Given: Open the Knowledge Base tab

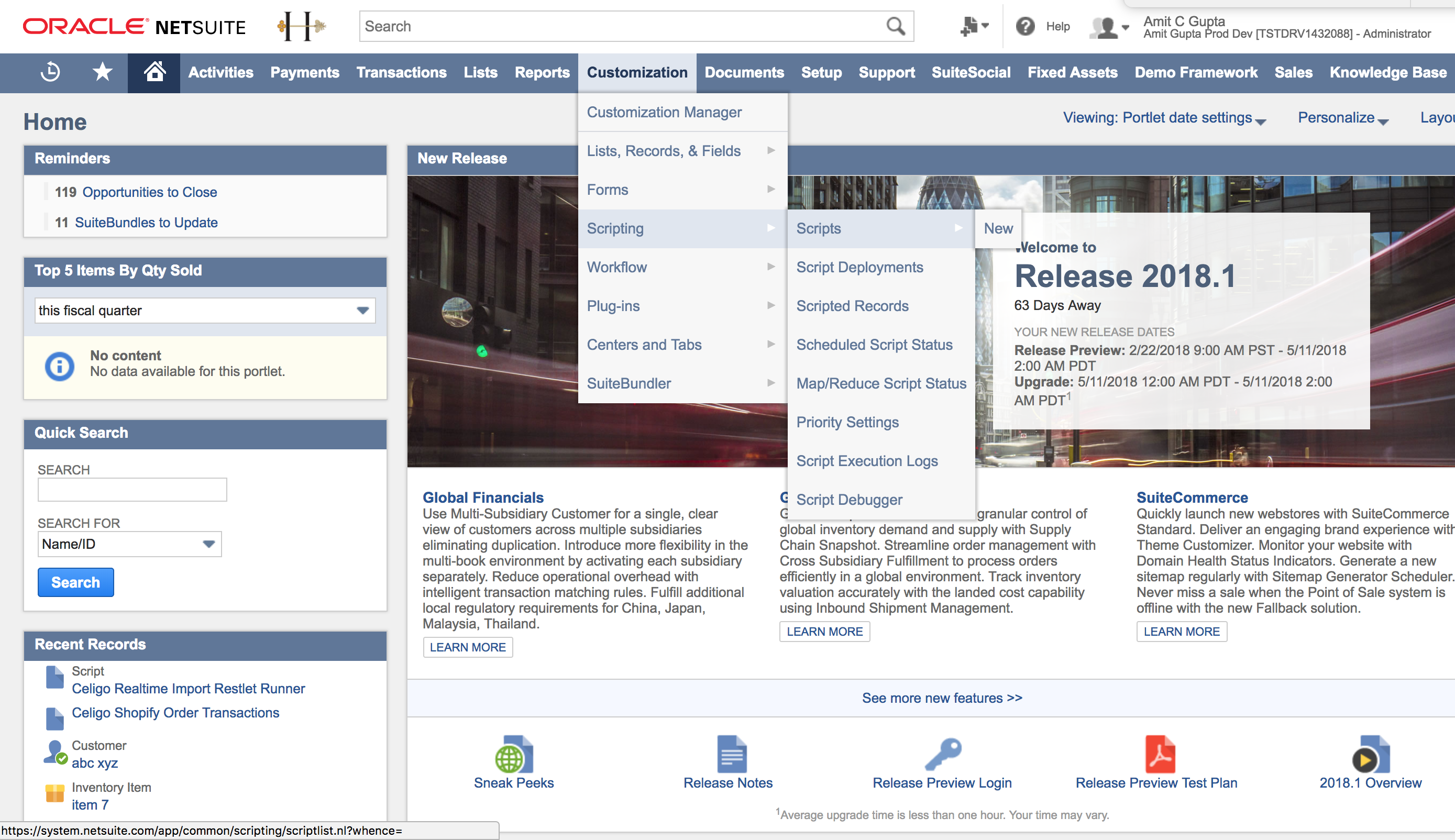Looking at the screenshot, I should click(1388, 73).
